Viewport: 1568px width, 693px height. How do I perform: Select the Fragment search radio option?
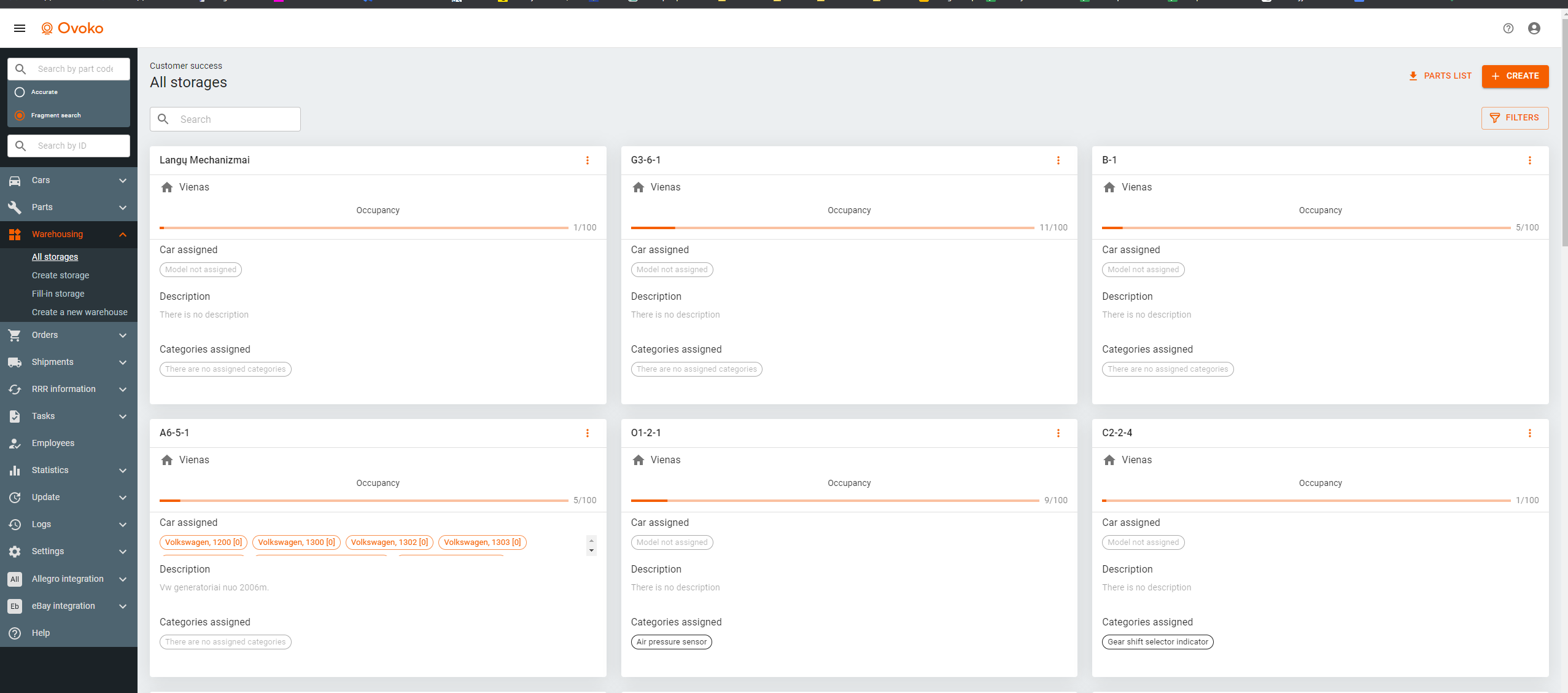click(20, 116)
